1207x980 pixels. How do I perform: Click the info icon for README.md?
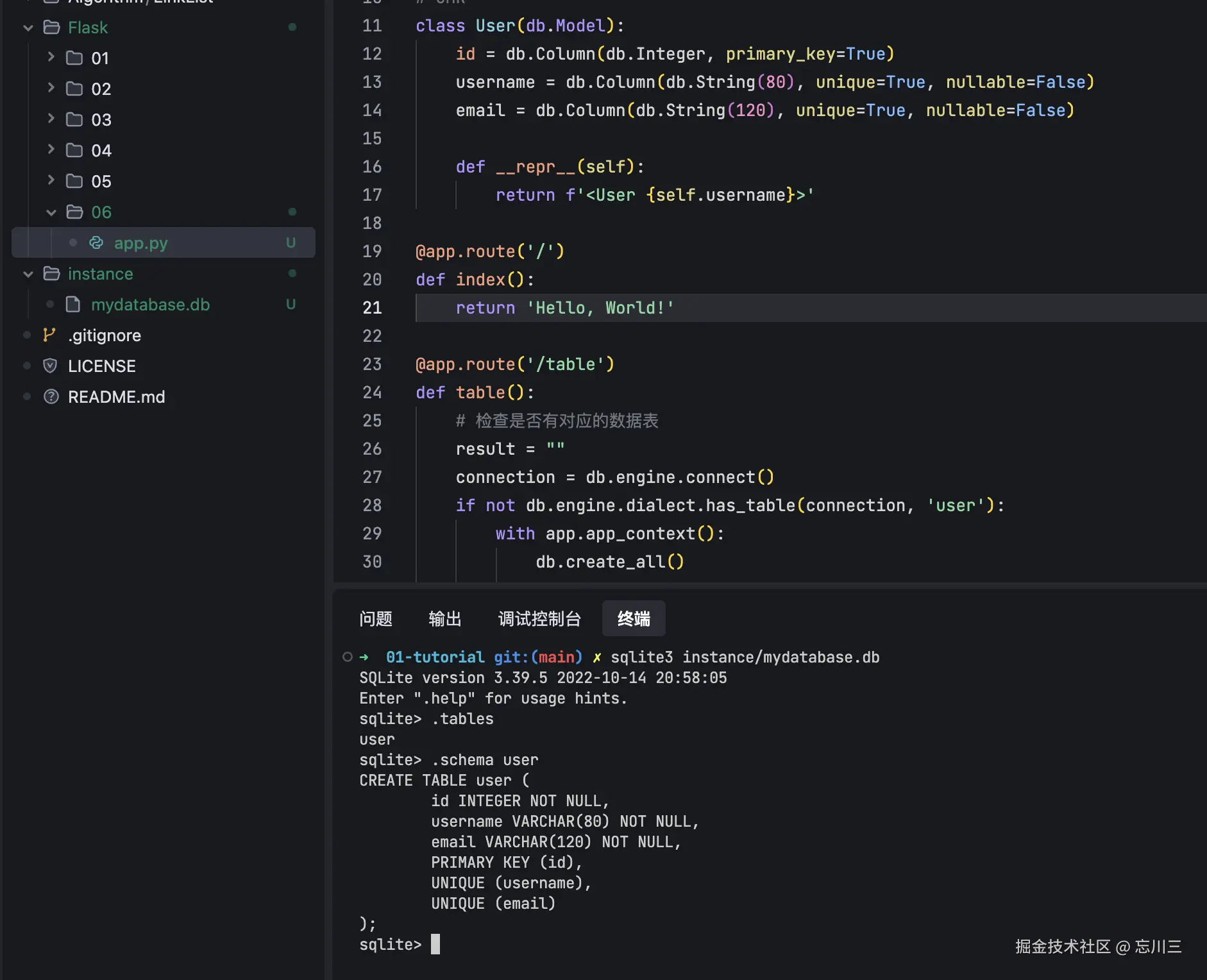51,396
